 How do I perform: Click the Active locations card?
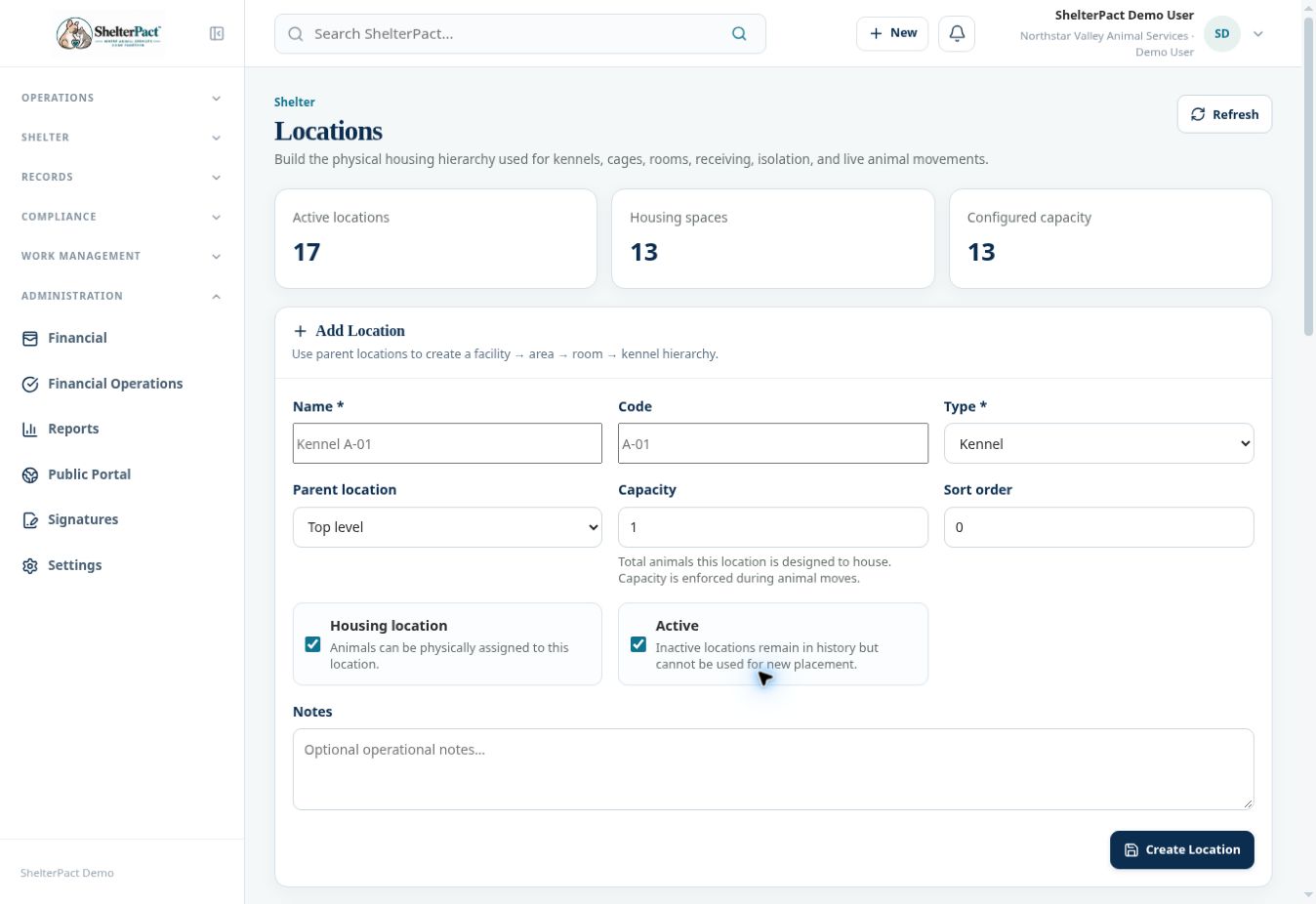(x=435, y=238)
